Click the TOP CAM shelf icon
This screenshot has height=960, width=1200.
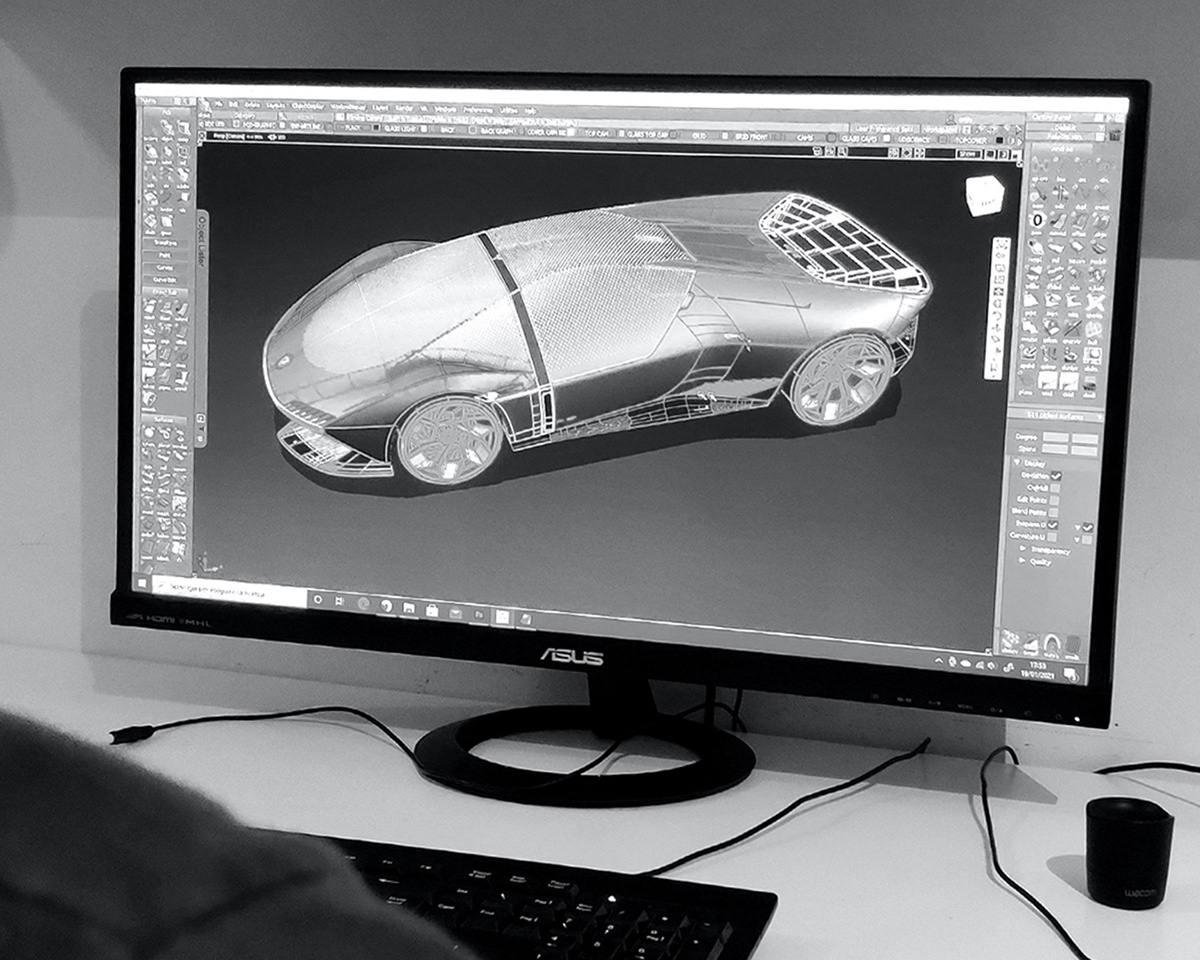598,132
